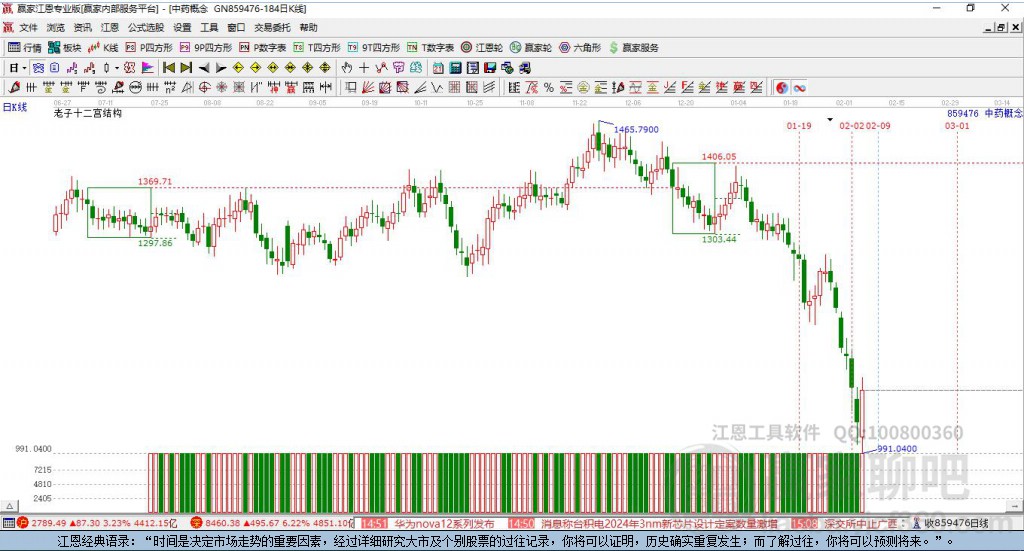Expand the 日 period dropdown arrow
The height and width of the screenshot is (551, 1024).
click(26, 68)
